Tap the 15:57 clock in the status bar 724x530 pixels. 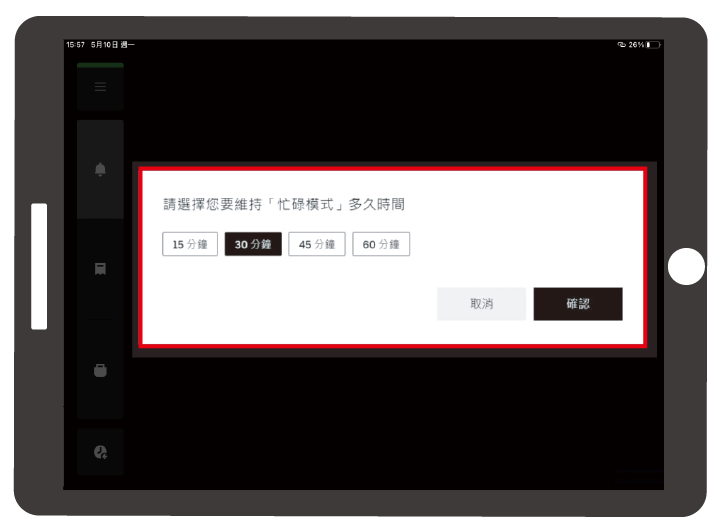point(75,45)
